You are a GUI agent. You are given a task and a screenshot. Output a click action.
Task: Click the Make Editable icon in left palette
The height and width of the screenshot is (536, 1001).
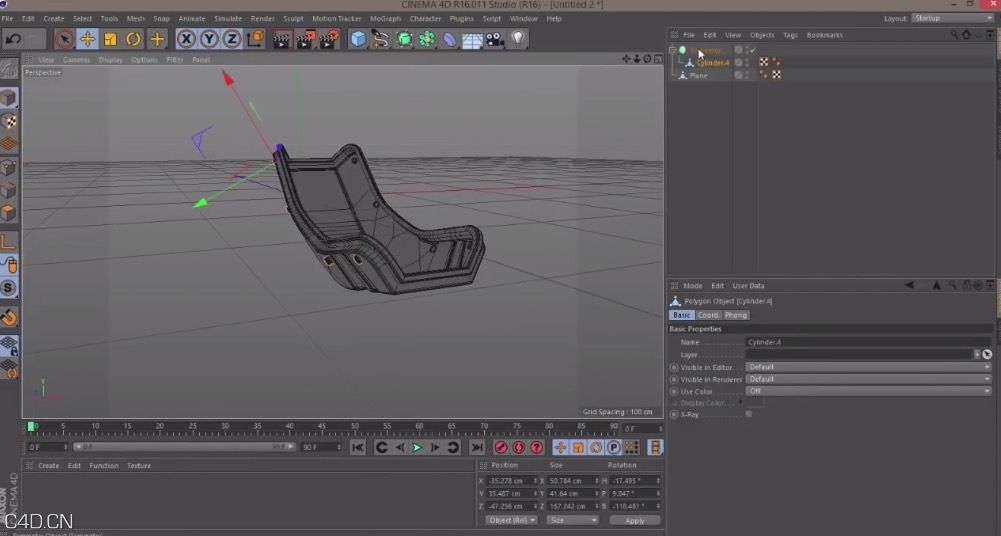click(x=9, y=68)
